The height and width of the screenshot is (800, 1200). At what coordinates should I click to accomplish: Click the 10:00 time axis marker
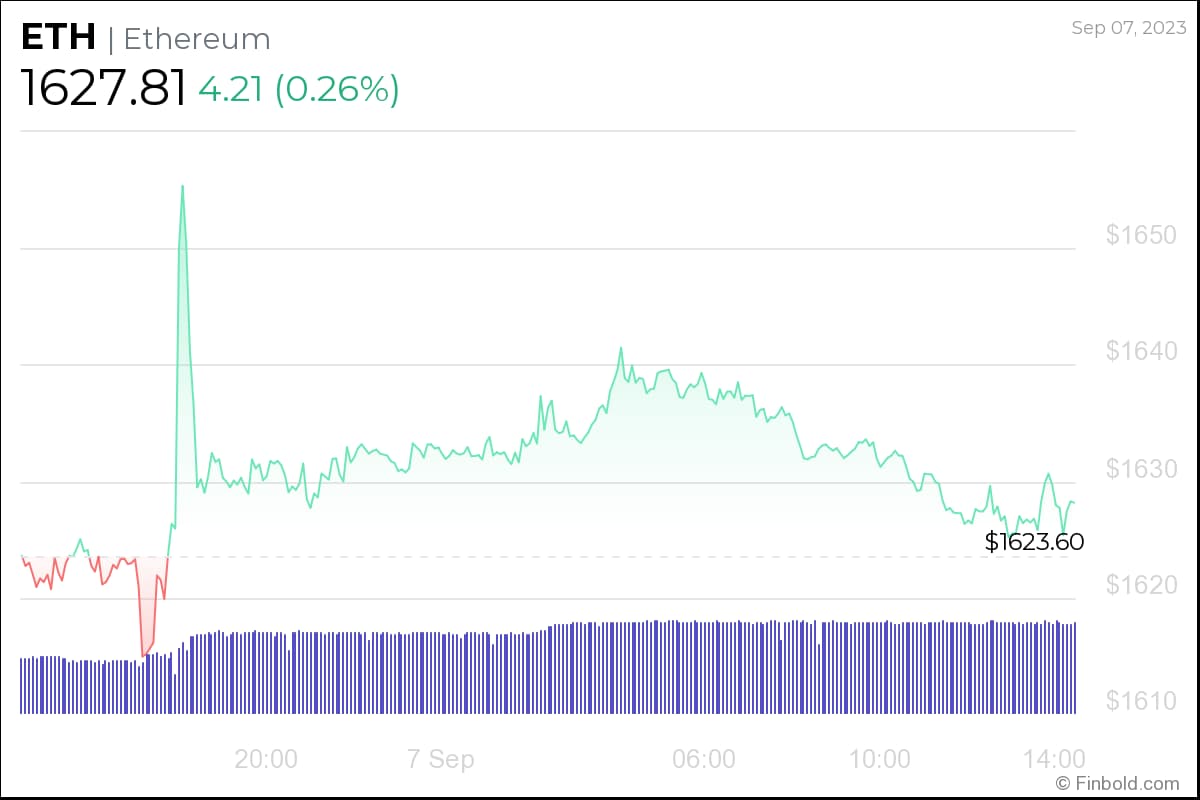tap(880, 759)
